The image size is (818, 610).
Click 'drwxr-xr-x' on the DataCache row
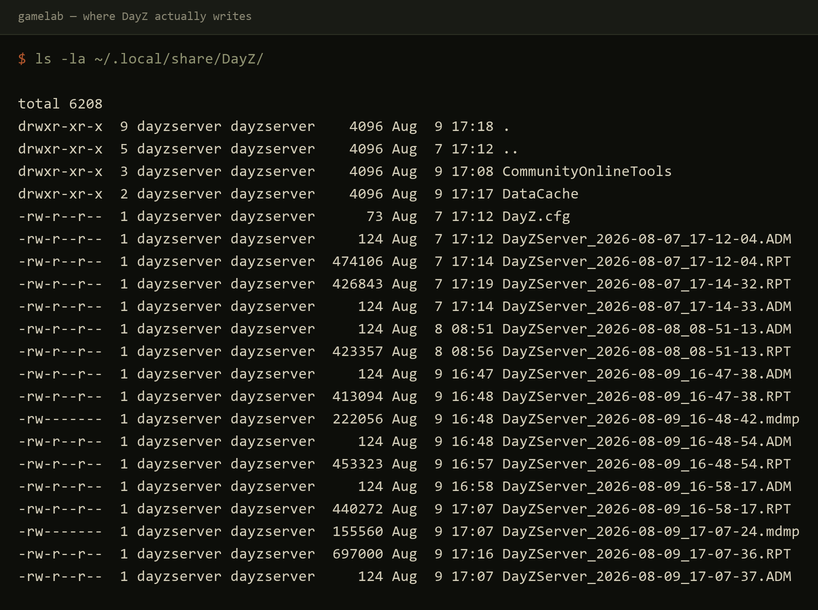click(60, 194)
